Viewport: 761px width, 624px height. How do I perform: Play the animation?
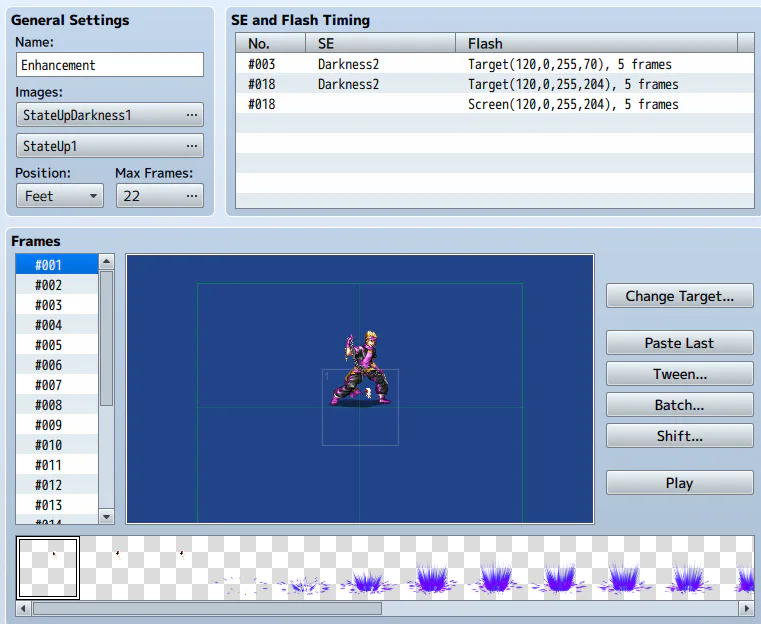coord(679,483)
